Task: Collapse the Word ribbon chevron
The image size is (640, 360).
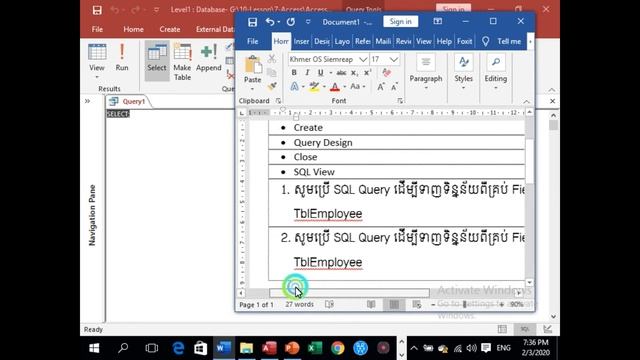Action: point(527,101)
